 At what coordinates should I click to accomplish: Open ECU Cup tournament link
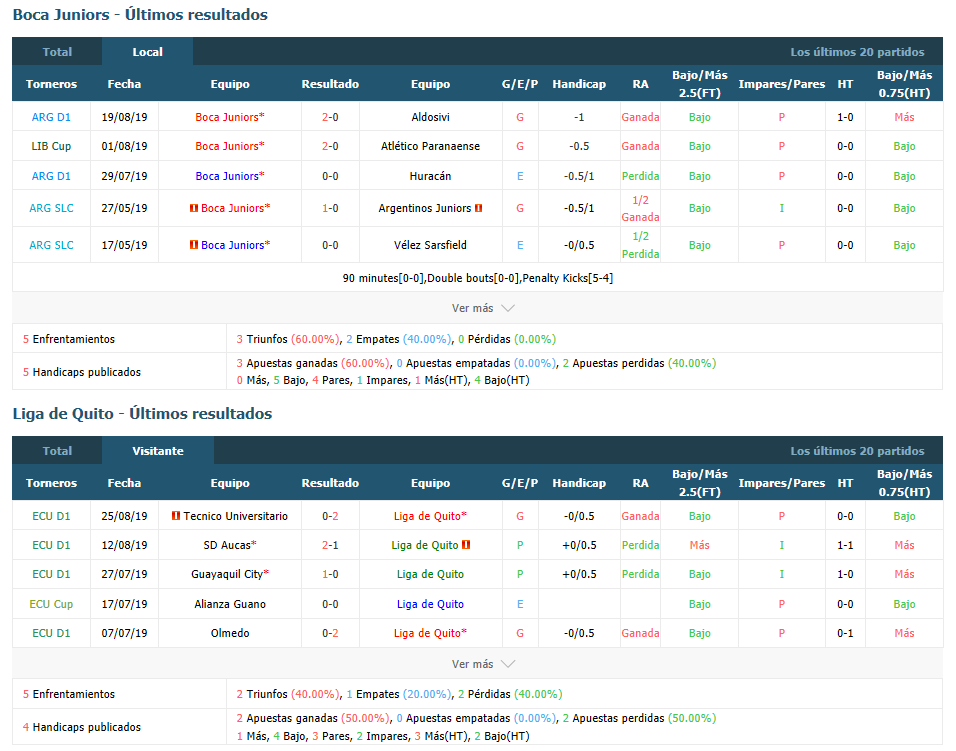(51, 604)
